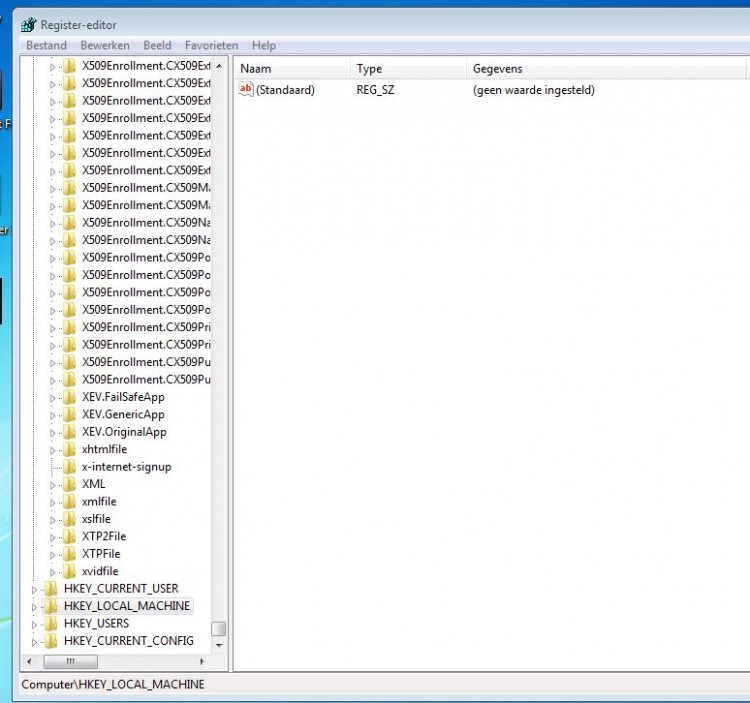The height and width of the screenshot is (703, 750).
Task: Expand the XEV.GenericApp key arrow
Action: (53, 415)
